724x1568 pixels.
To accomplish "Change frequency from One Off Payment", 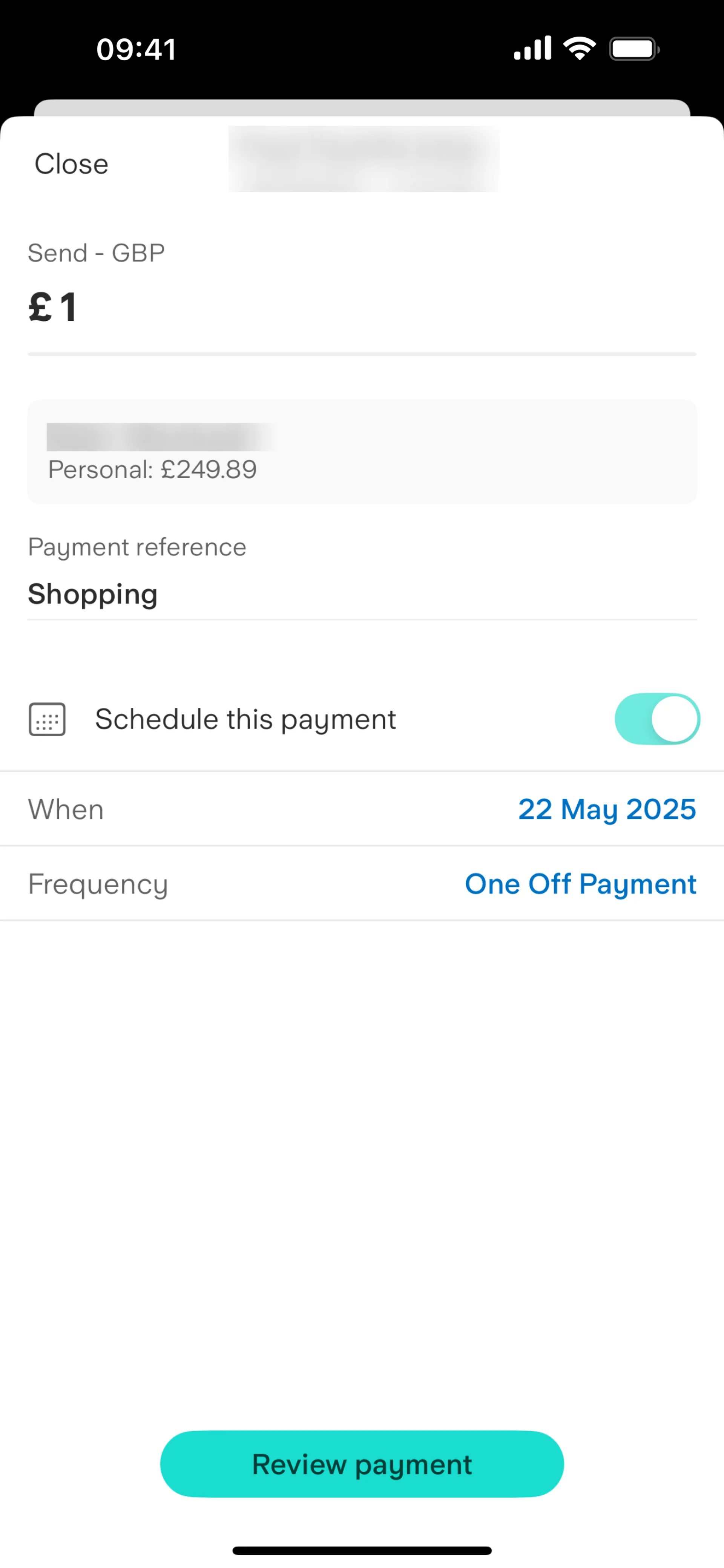I will tap(580, 884).
